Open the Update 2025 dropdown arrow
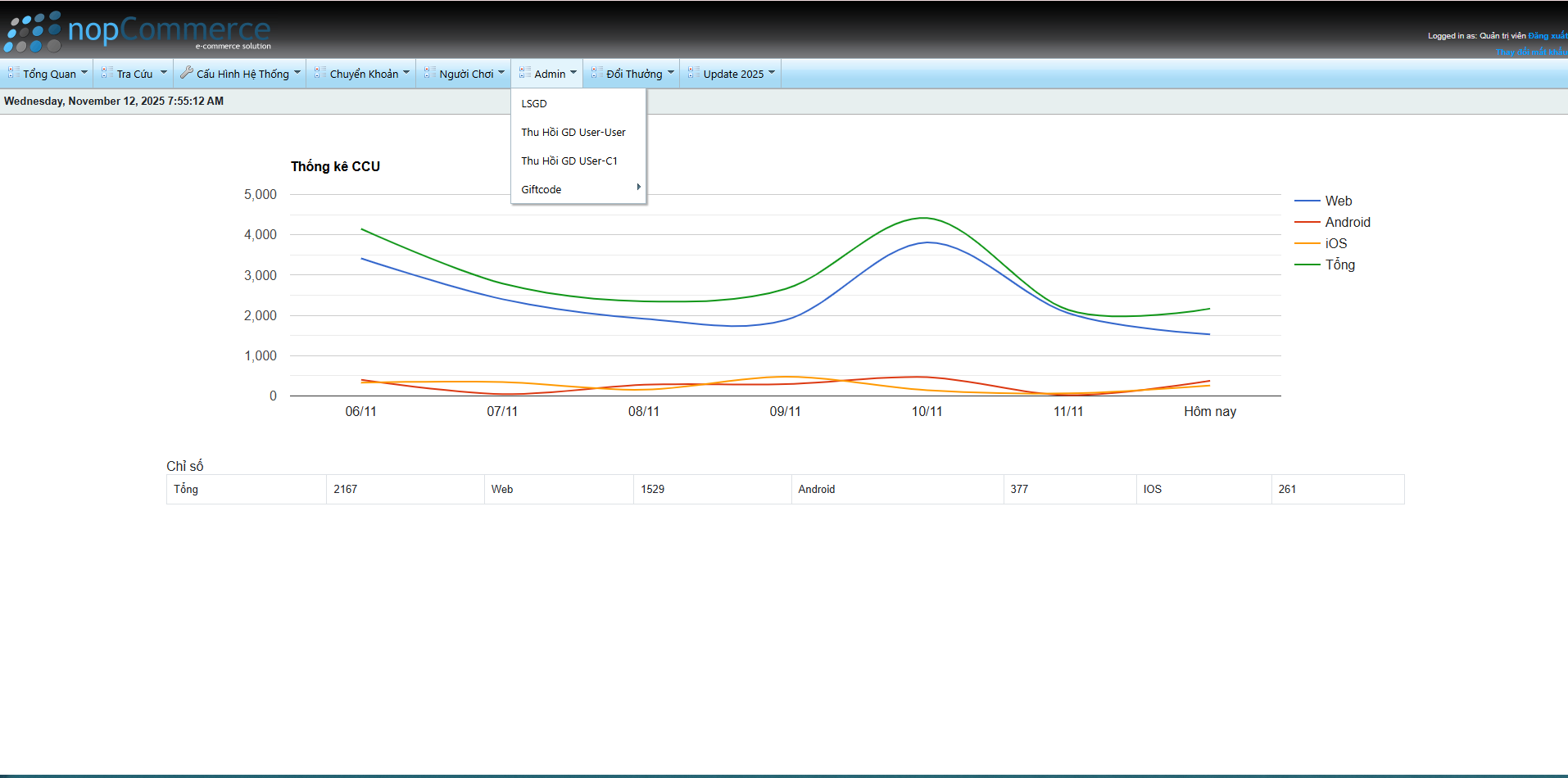Viewport: 1568px width, 778px height. pos(772,72)
